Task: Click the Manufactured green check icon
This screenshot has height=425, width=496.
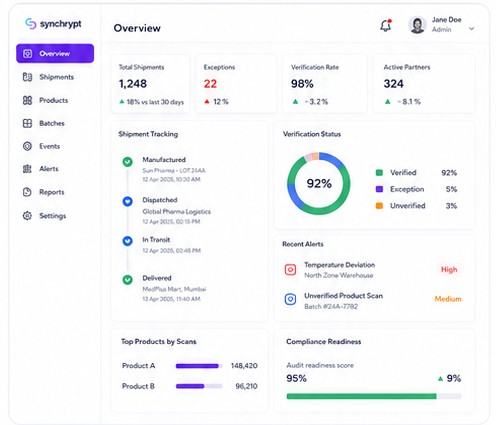Action: click(127, 162)
